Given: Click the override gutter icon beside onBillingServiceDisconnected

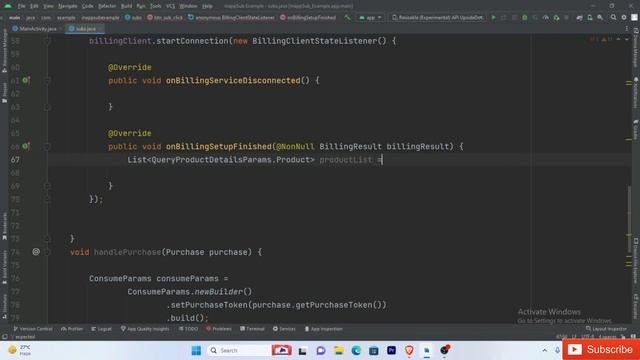Looking at the screenshot, I should tap(26, 80).
